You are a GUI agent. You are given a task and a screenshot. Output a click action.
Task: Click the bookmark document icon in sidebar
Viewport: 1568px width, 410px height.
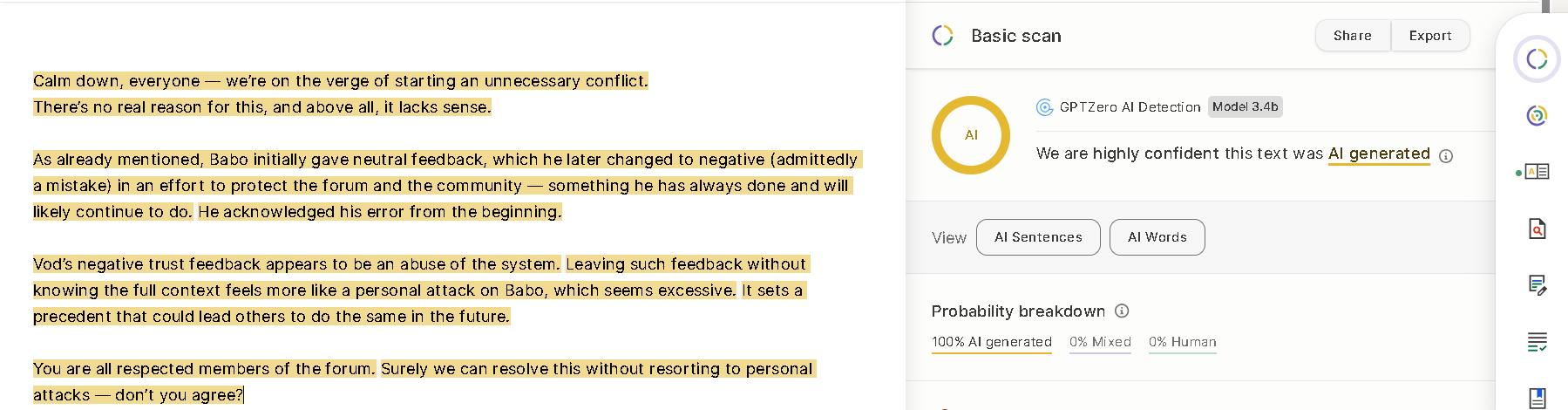(1537, 398)
